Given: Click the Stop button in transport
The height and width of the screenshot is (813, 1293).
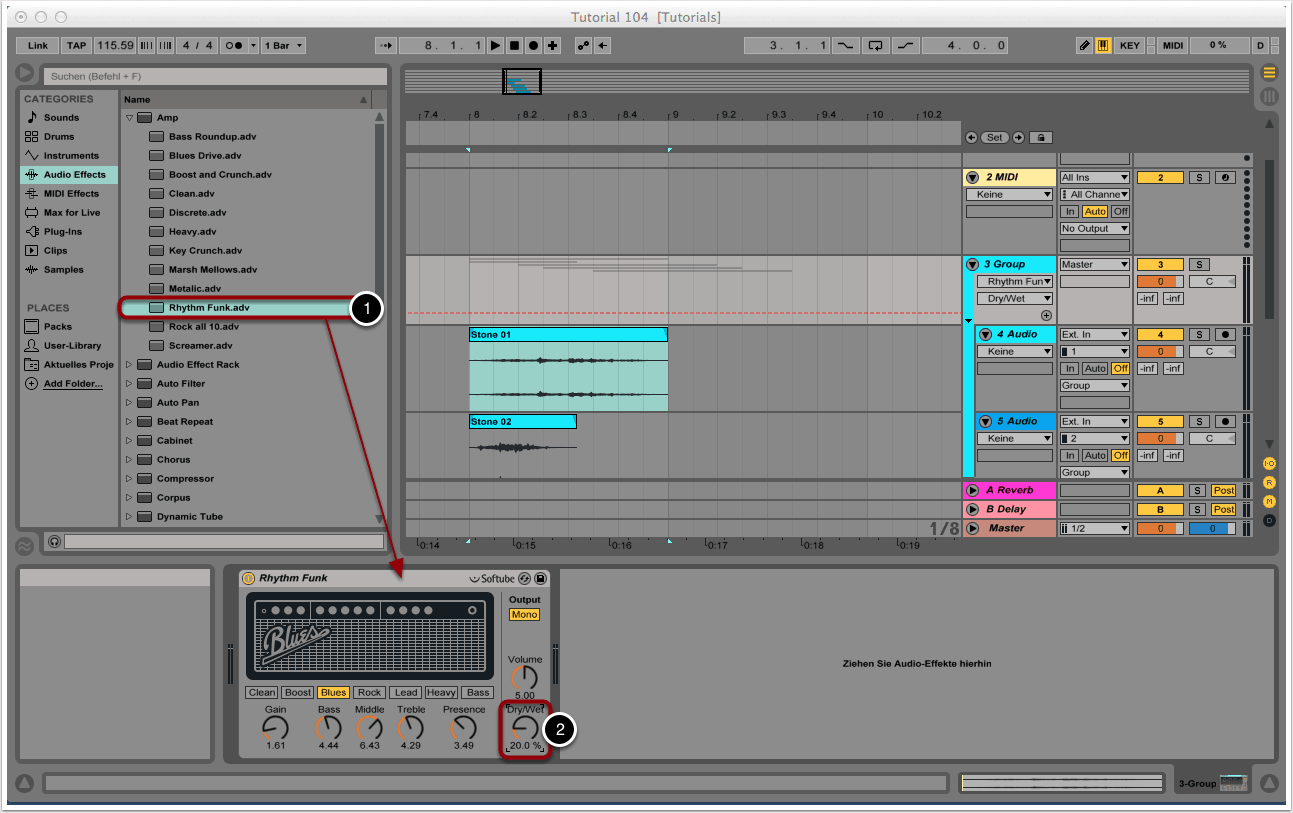Looking at the screenshot, I should click(x=515, y=45).
